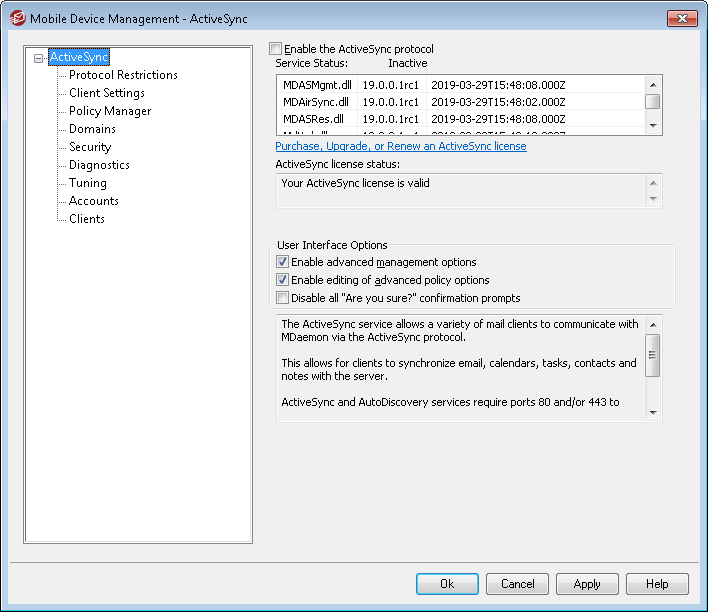Open Diagnostics page
The height and width of the screenshot is (612, 708).
(x=99, y=165)
